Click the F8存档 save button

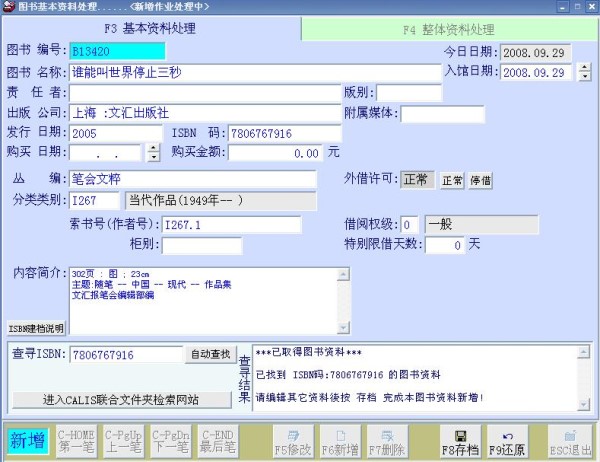(x=460, y=441)
